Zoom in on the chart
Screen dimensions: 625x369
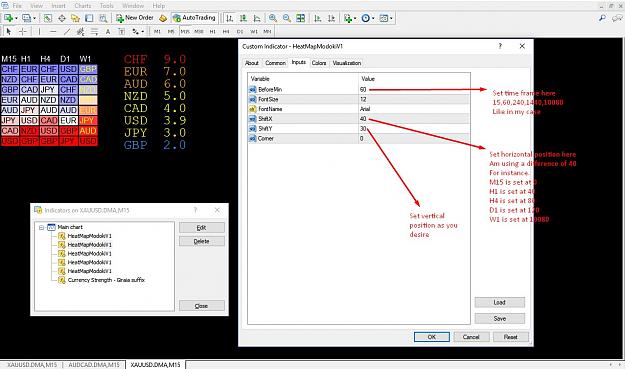pos(273,18)
